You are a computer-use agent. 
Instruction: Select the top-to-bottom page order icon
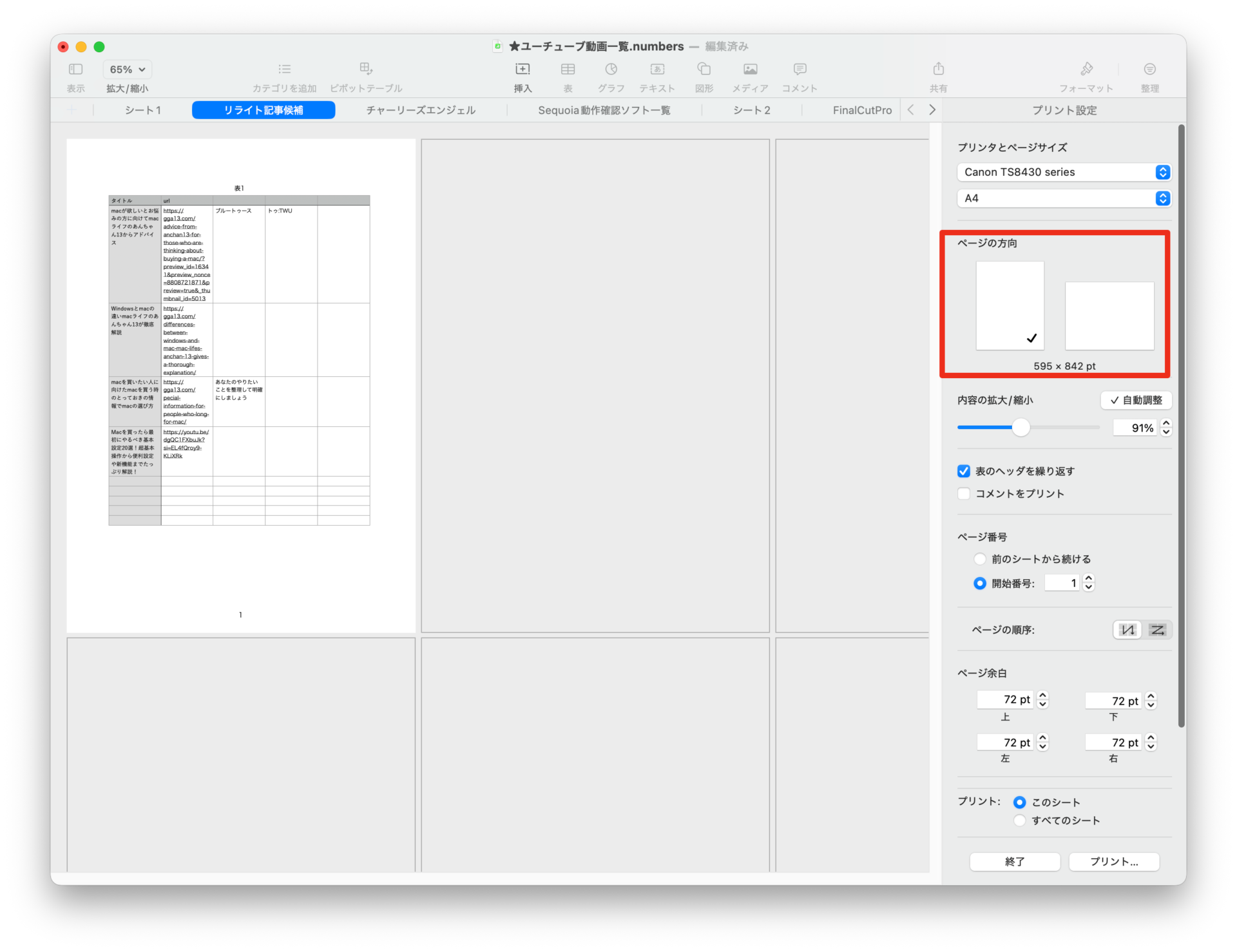[1127, 630]
